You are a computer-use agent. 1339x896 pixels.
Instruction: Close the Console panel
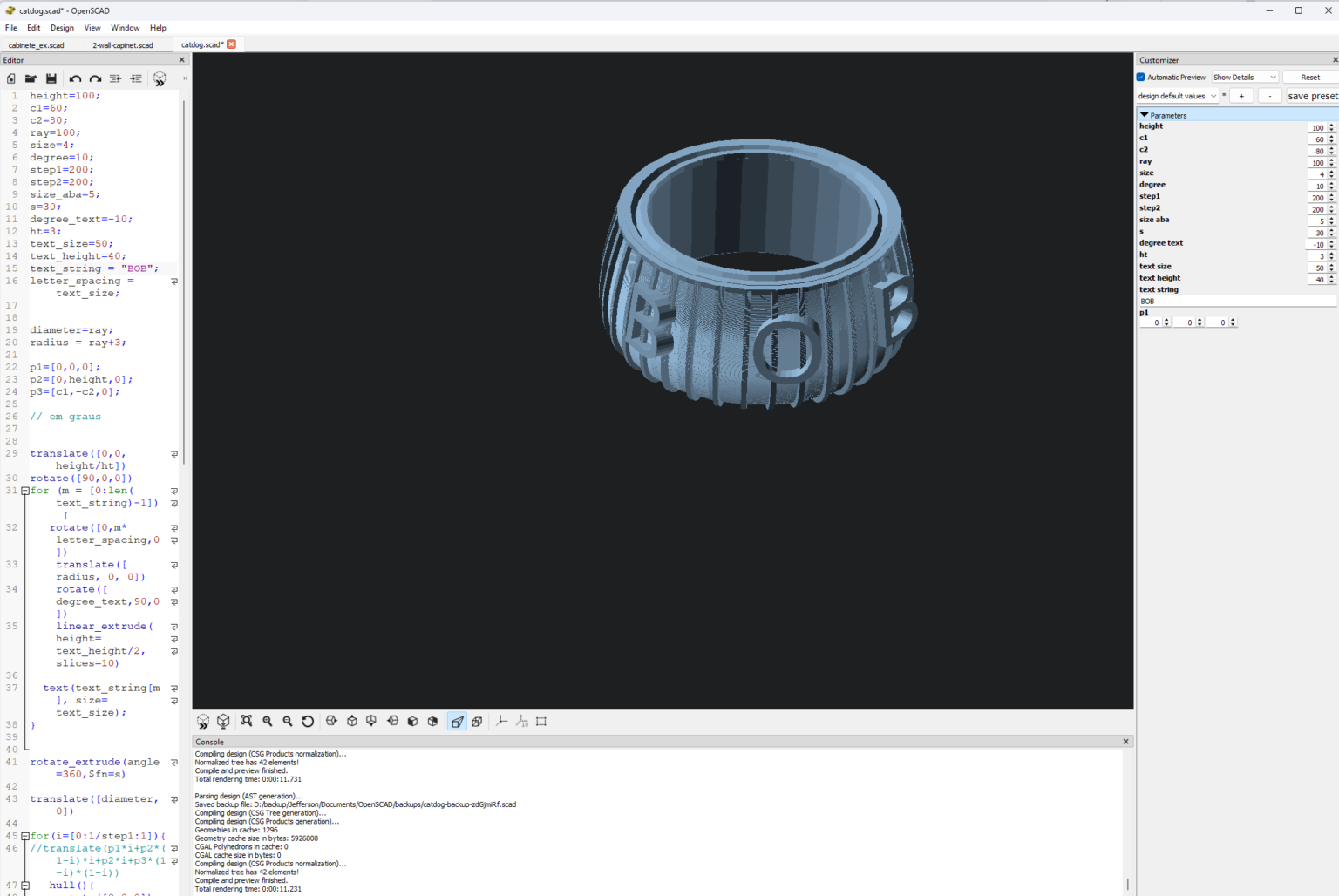[1125, 742]
